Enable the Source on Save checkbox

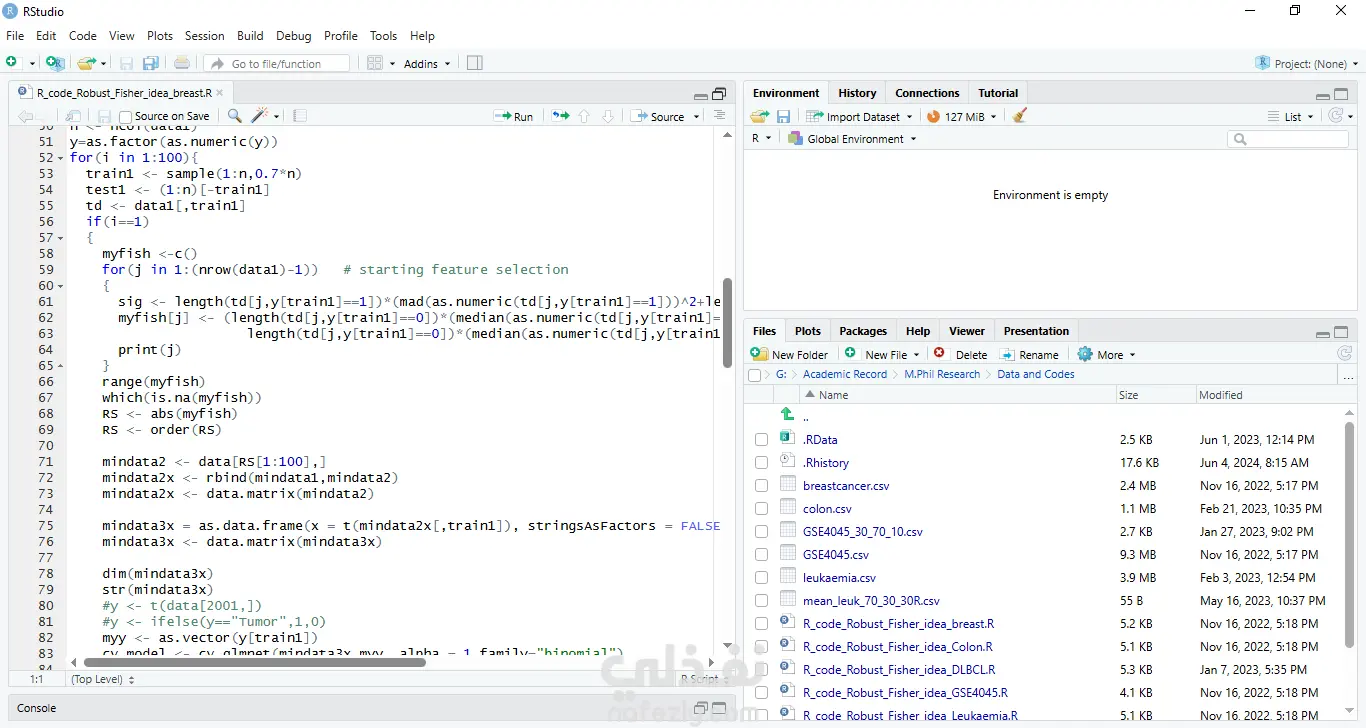125,117
